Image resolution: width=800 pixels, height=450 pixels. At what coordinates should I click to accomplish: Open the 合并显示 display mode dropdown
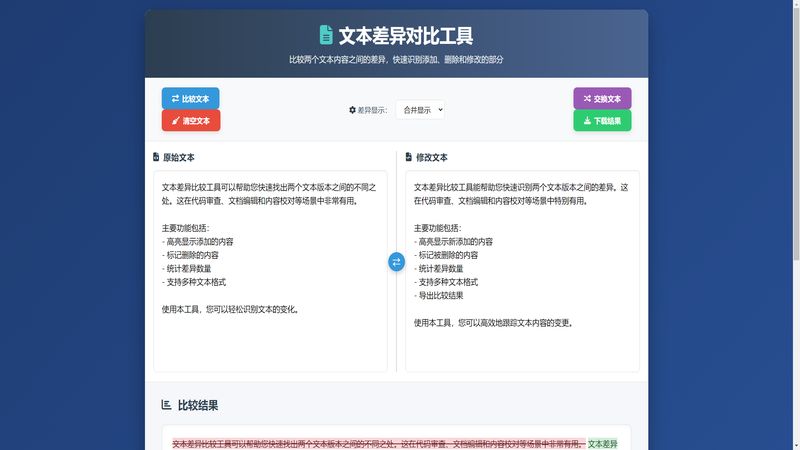(x=420, y=110)
